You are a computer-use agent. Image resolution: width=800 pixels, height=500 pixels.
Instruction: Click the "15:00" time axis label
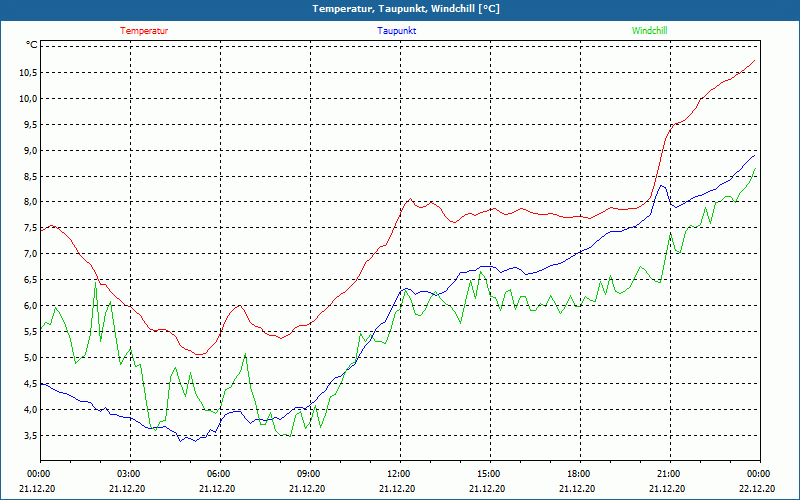click(490, 474)
